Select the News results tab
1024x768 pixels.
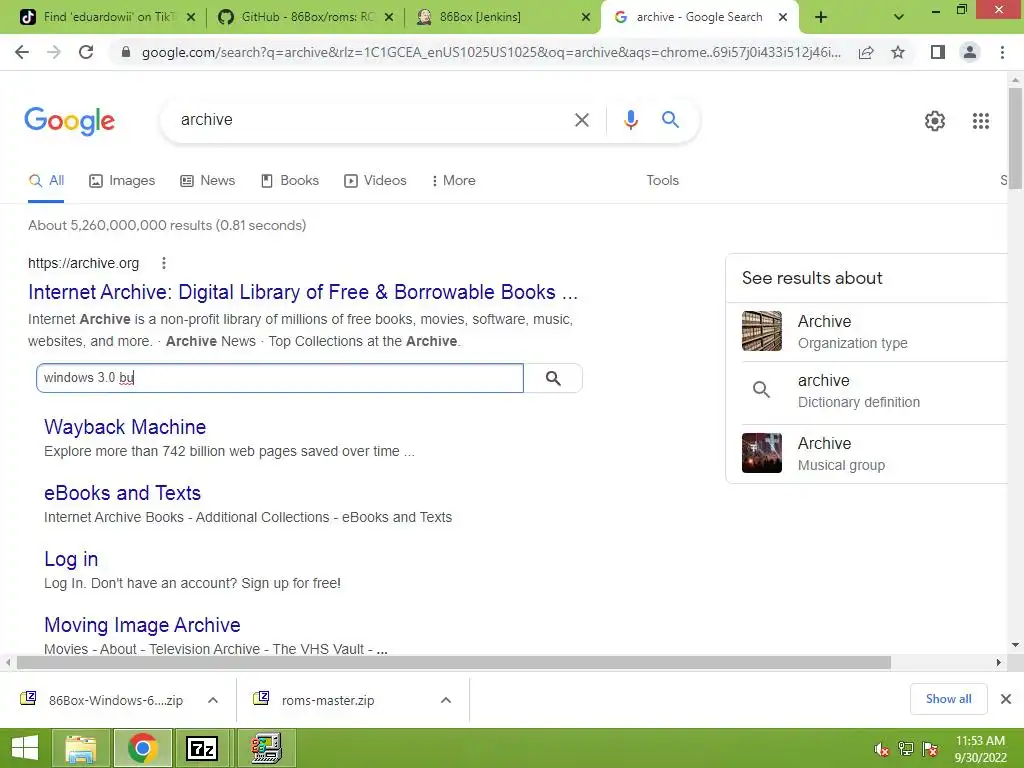coord(208,181)
